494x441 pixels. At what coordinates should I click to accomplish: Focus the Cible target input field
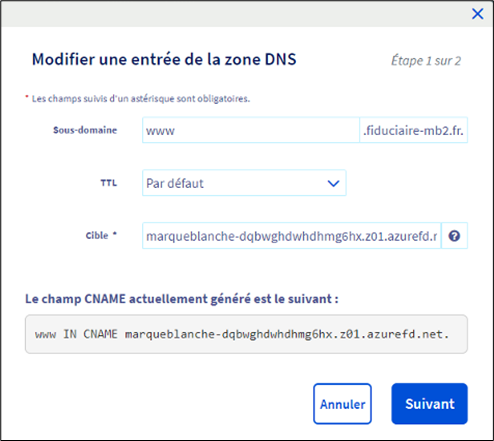(292, 236)
